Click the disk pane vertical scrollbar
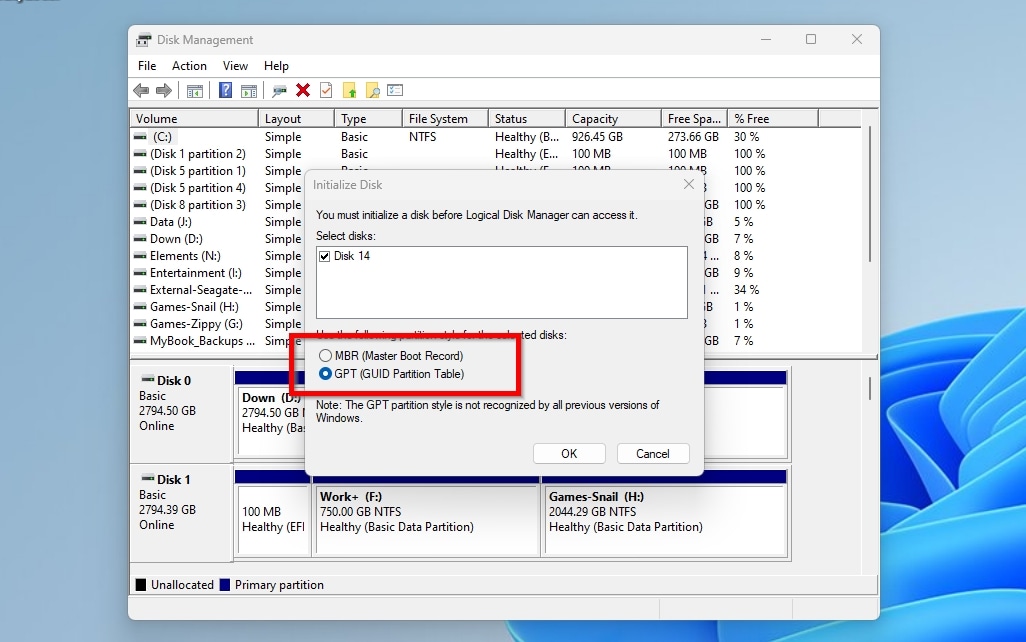 [x=870, y=388]
